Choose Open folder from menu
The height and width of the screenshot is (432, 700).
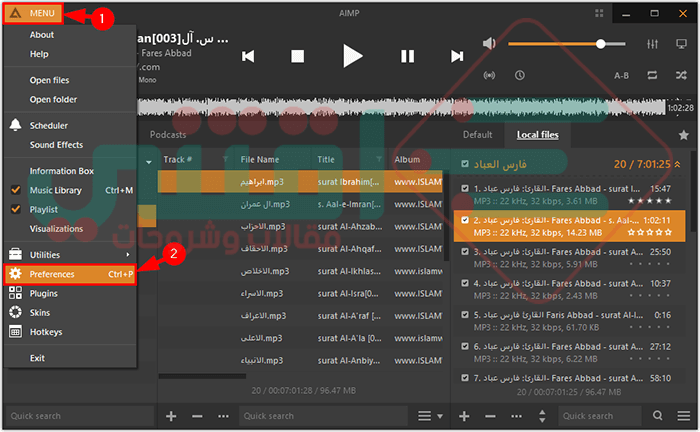pos(53,100)
